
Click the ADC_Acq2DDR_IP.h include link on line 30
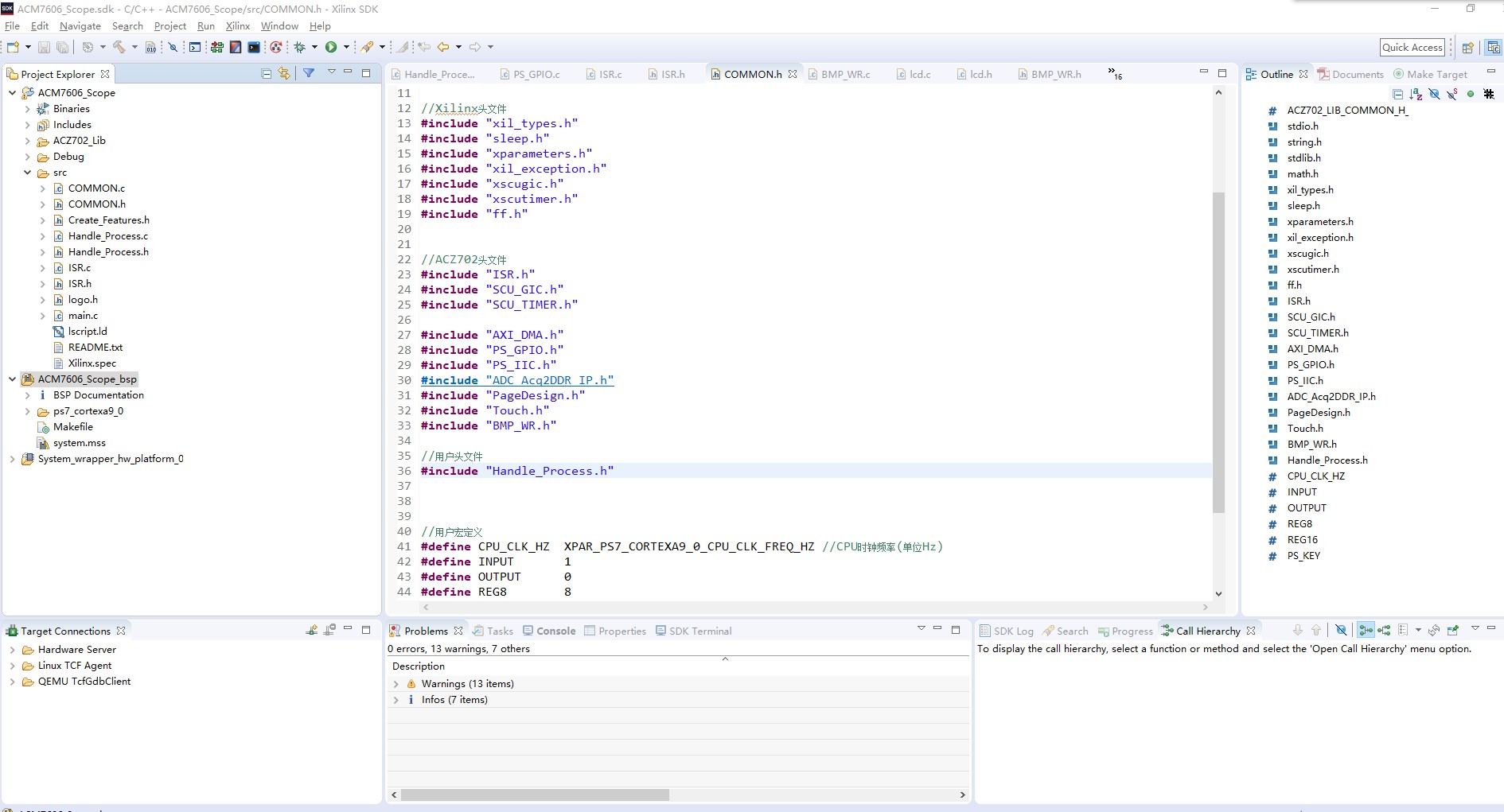click(517, 380)
